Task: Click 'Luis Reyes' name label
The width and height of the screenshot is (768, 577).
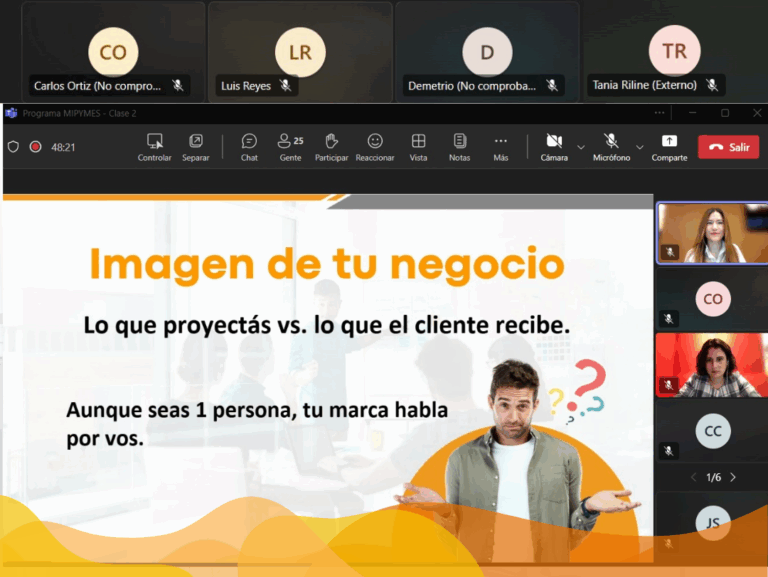Action: (x=246, y=86)
